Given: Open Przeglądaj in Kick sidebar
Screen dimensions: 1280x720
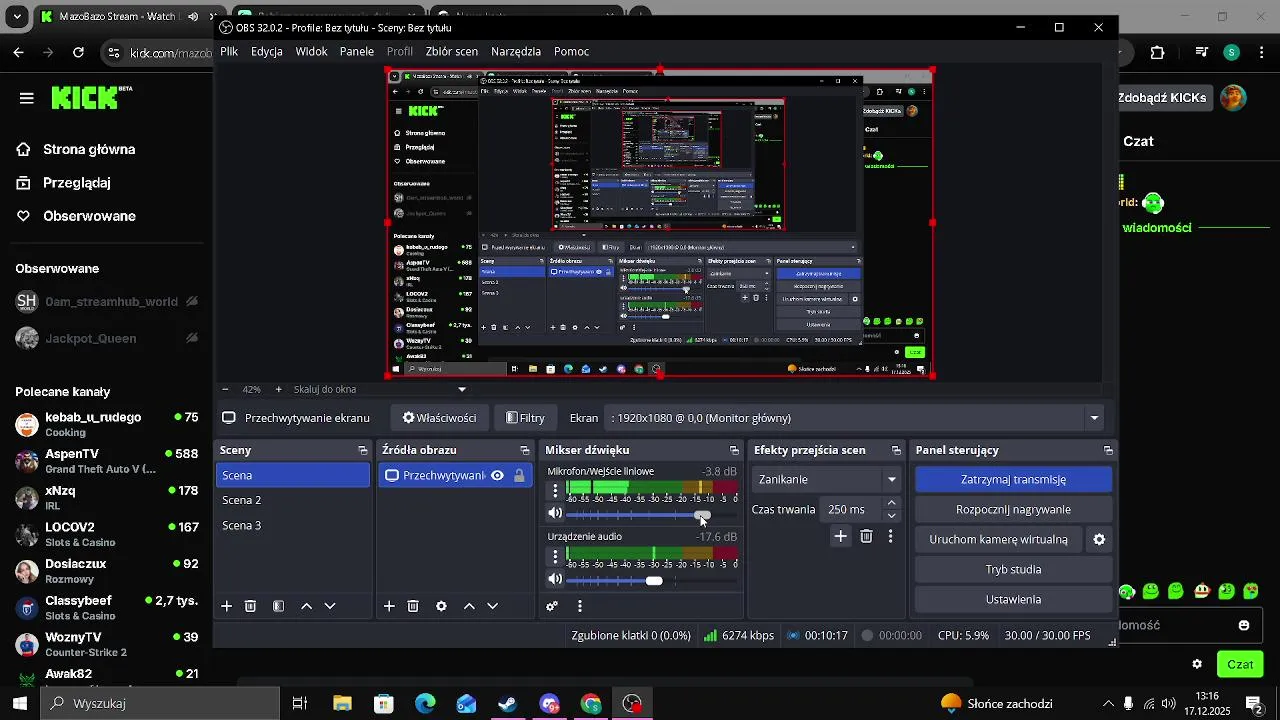Looking at the screenshot, I should (x=63, y=183).
